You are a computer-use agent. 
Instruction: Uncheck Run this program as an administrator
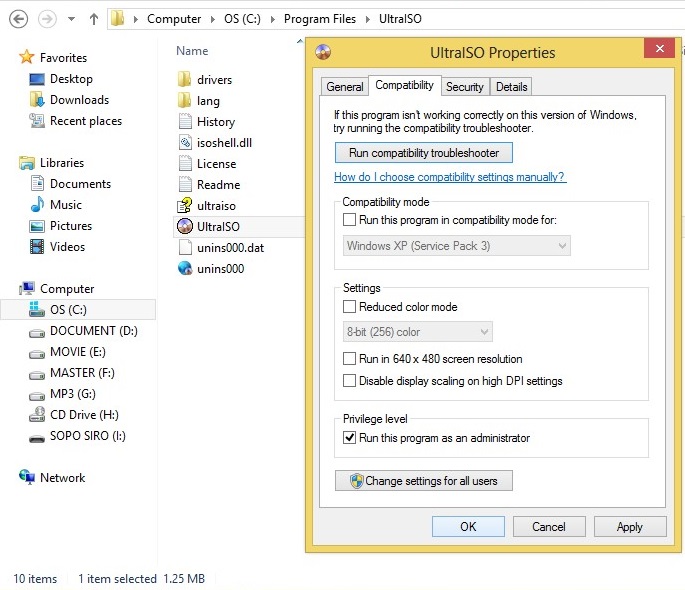click(x=349, y=438)
